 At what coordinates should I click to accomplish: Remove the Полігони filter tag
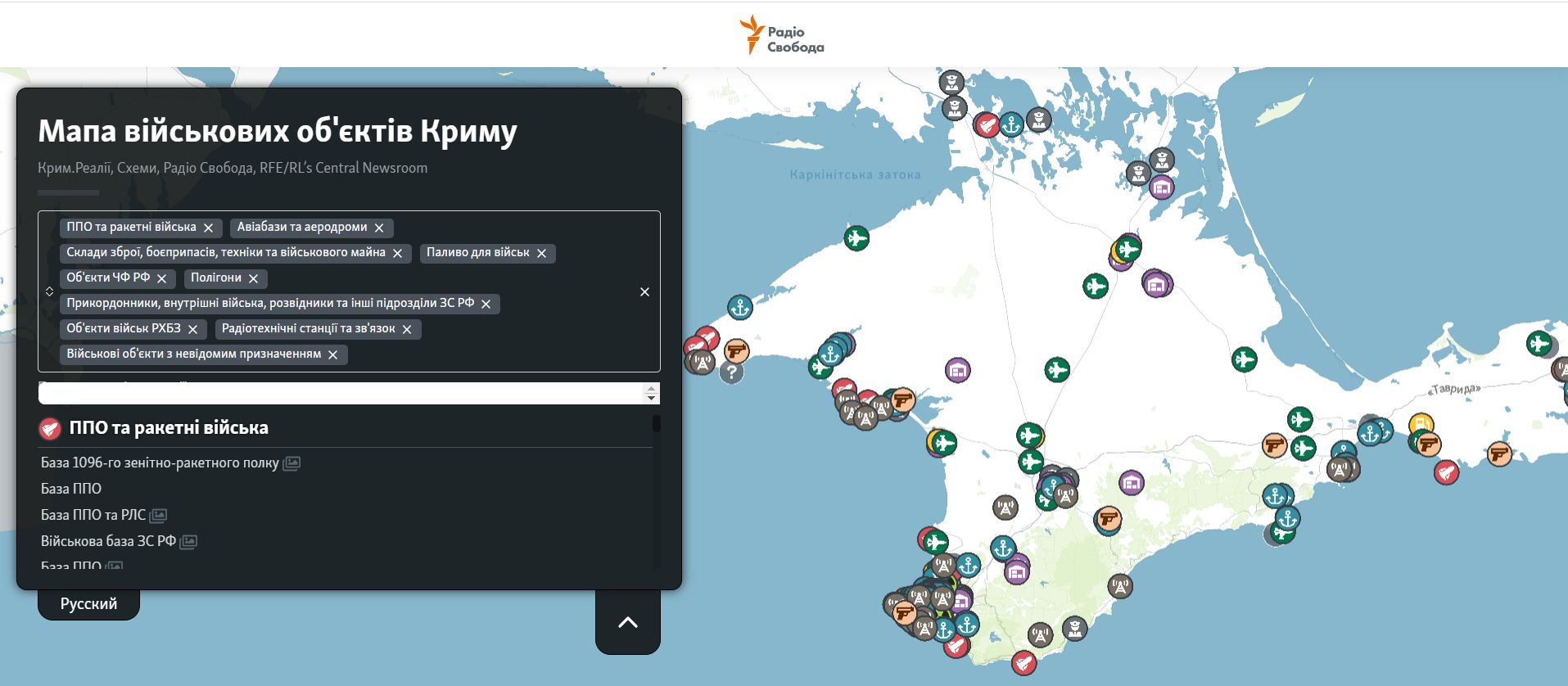pyautogui.click(x=254, y=278)
